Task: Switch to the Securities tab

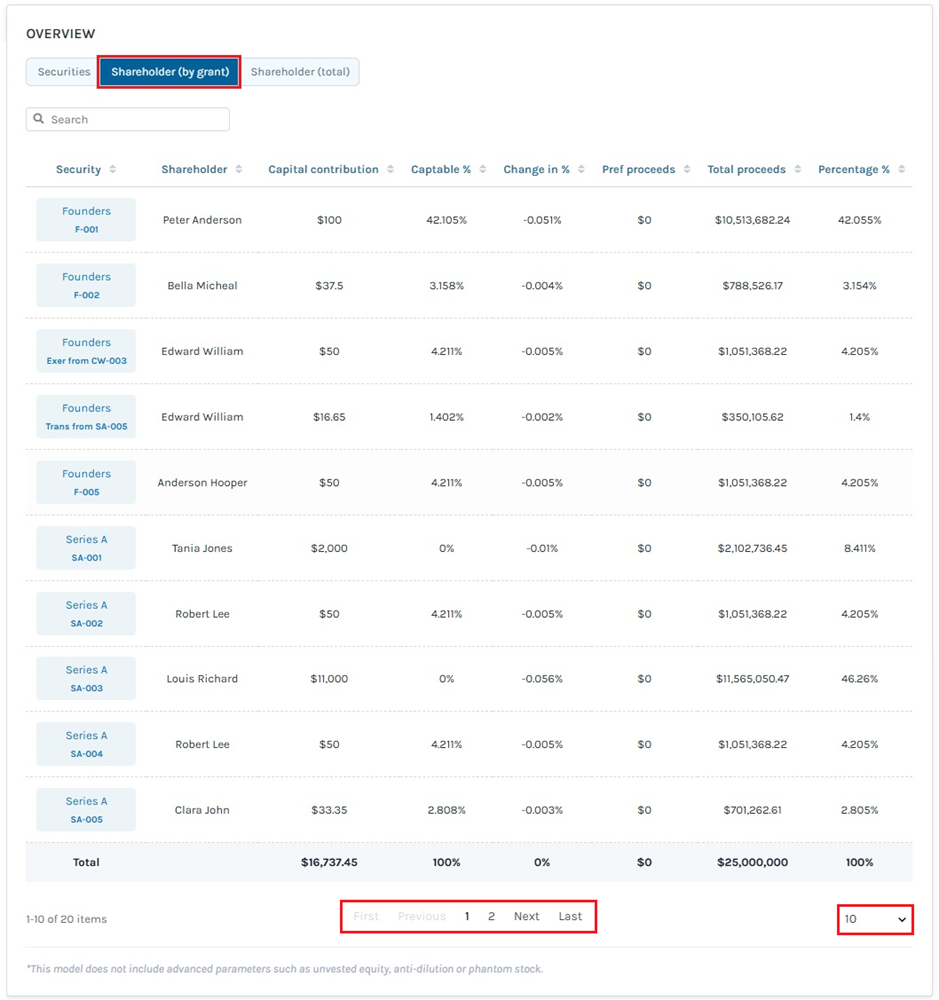Action: (x=64, y=72)
